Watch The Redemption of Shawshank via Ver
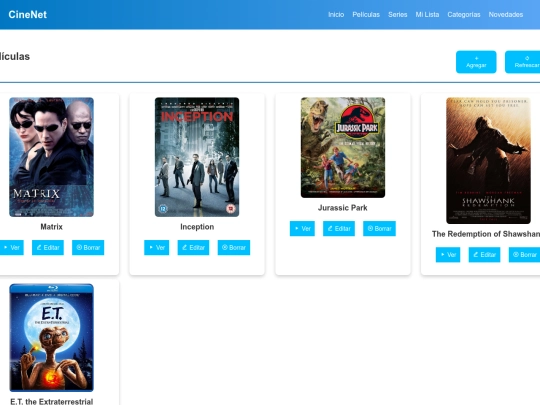The image size is (540, 405). (x=448, y=255)
